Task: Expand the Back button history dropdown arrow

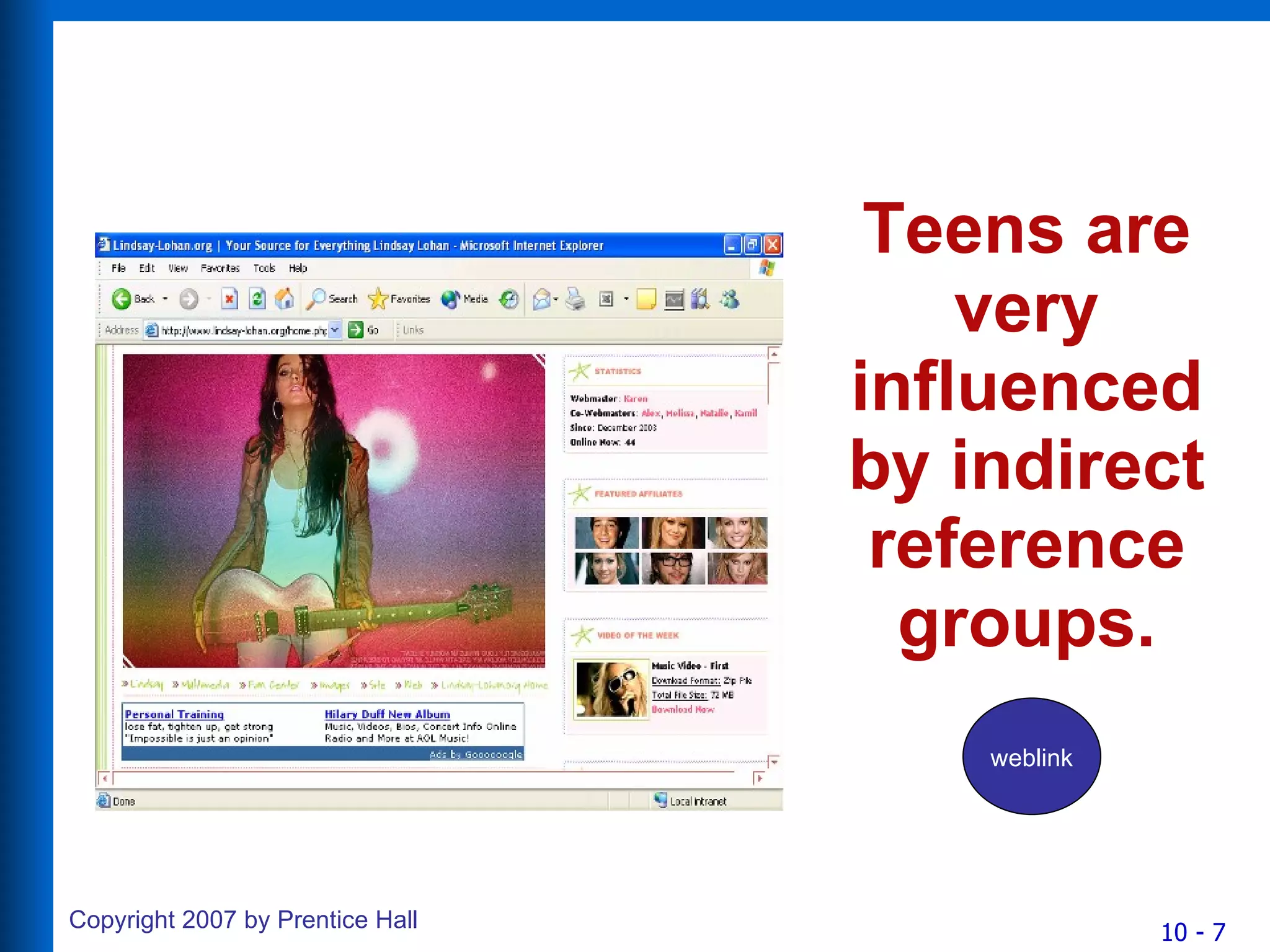Action: click(165, 299)
